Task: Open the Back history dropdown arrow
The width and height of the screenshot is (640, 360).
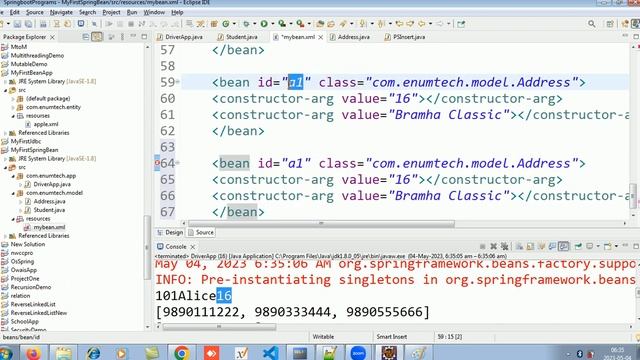Action: [x=430, y=24]
